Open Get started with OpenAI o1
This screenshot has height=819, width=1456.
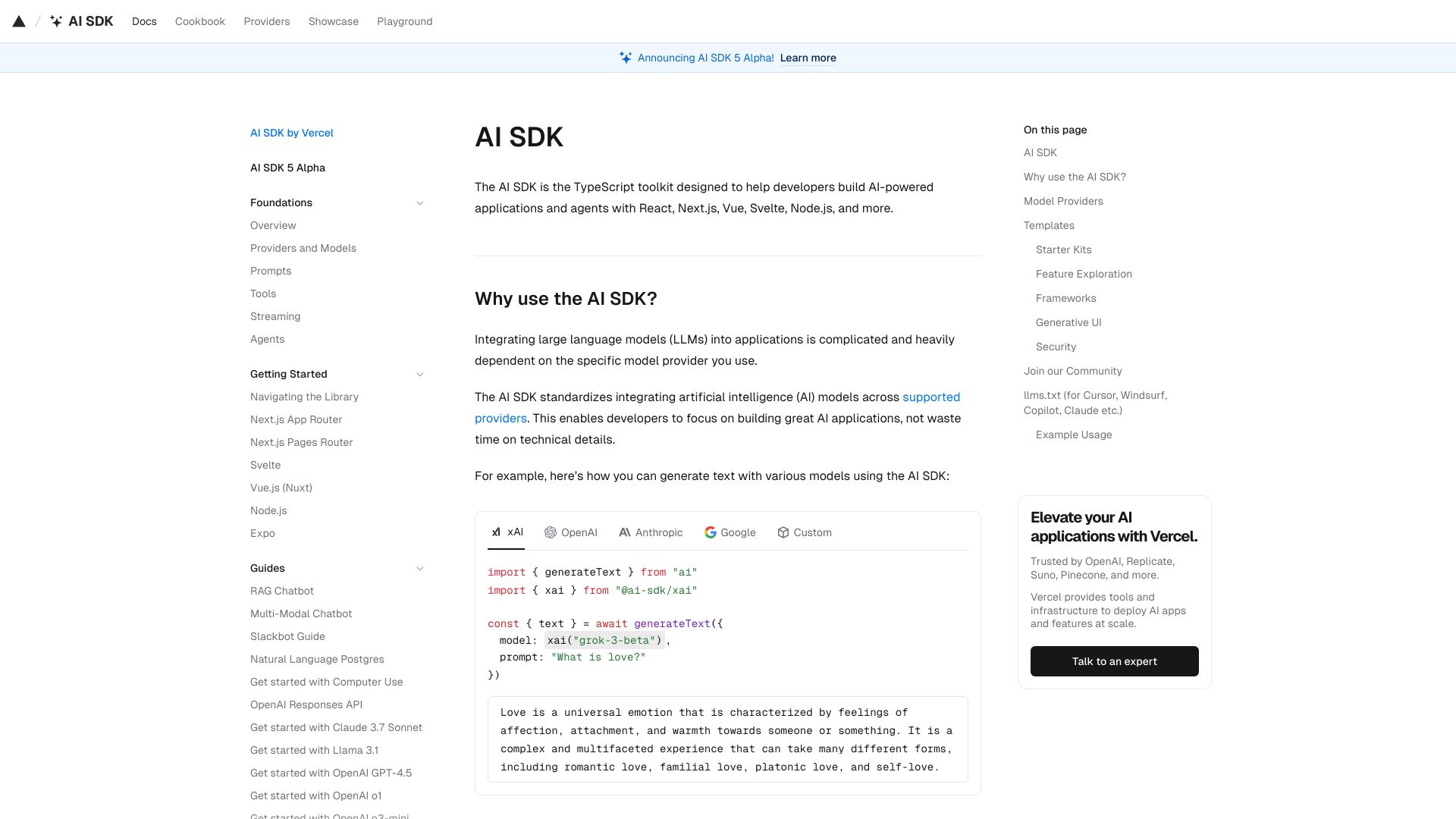(x=315, y=795)
